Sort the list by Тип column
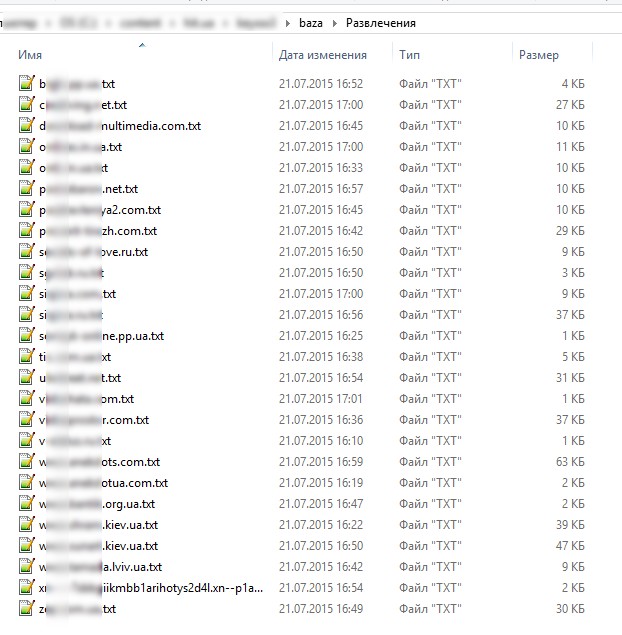Screen dimensions: 622x635 click(409, 55)
